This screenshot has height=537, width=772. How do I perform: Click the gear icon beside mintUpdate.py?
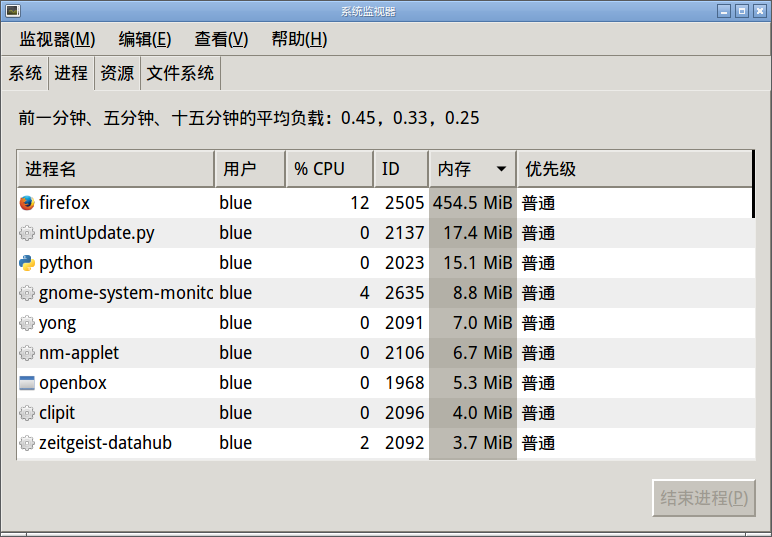[x=27, y=233]
